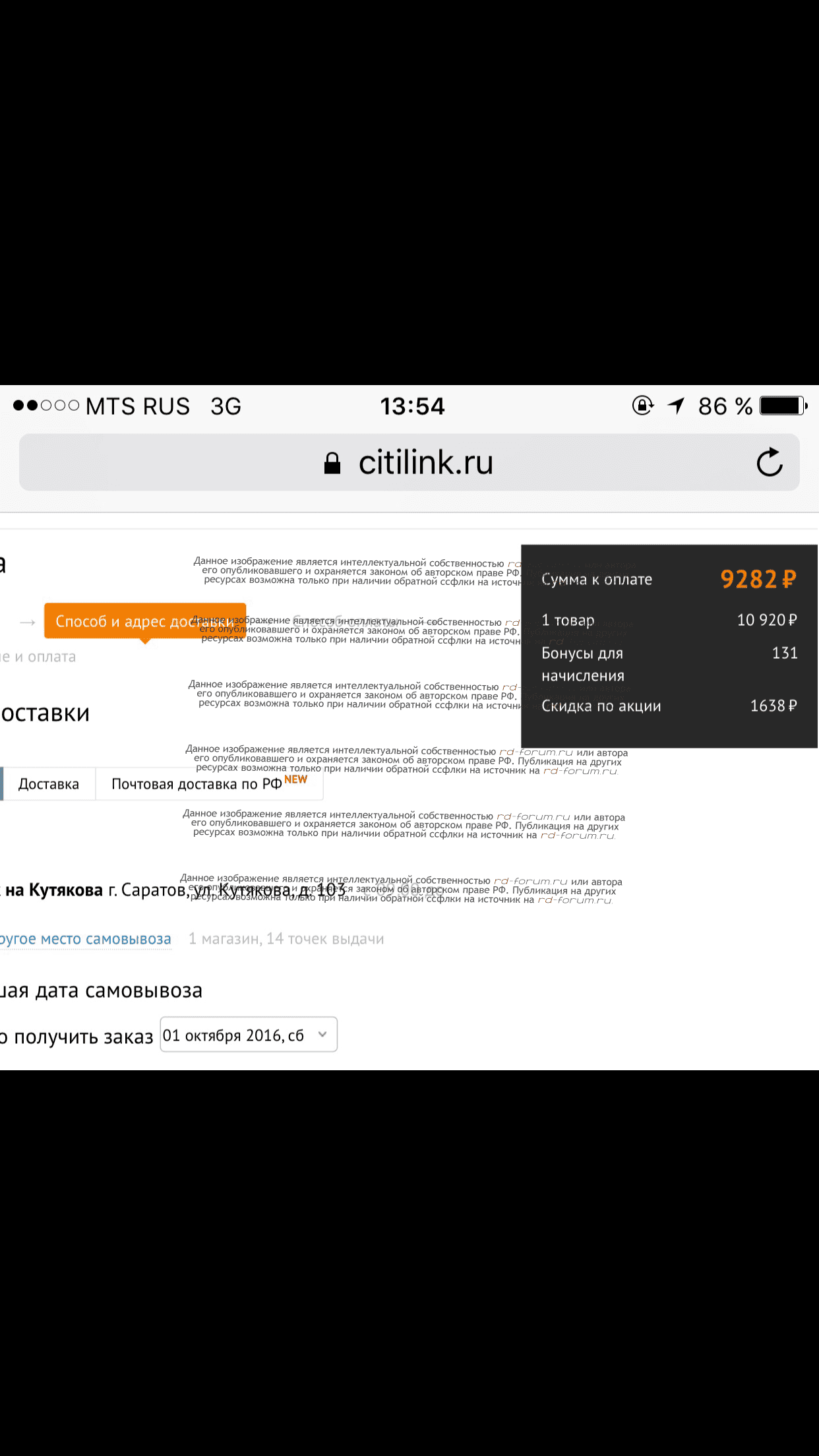Tap the padlock icon beside citilink.ru

tap(332, 463)
